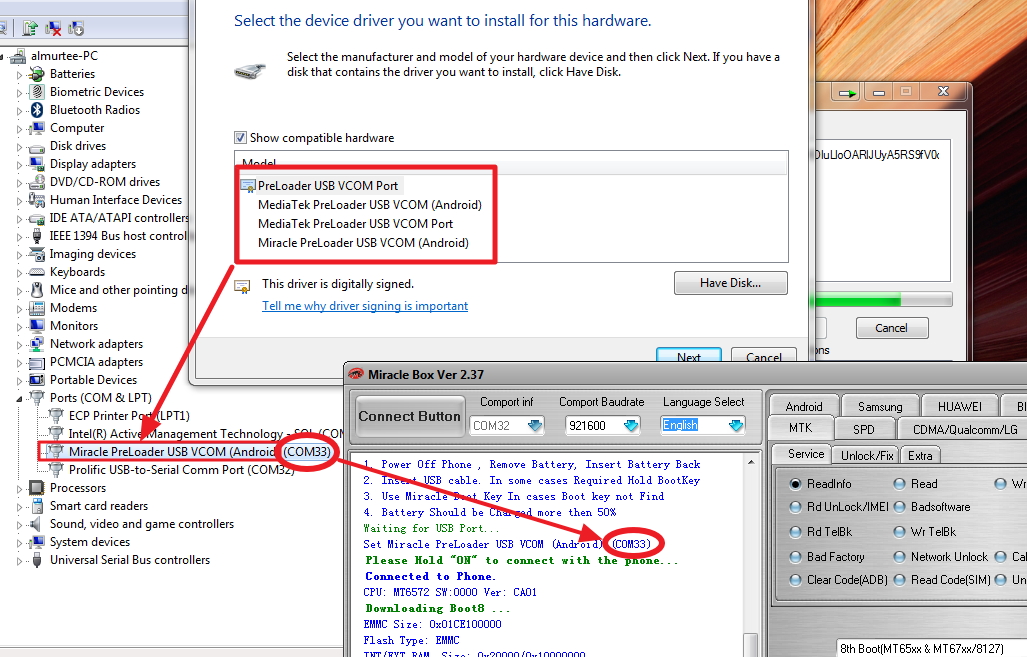This screenshot has width=1027, height=657.
Task: Select the Wr TelBk radio button
Action: [899, 532]
